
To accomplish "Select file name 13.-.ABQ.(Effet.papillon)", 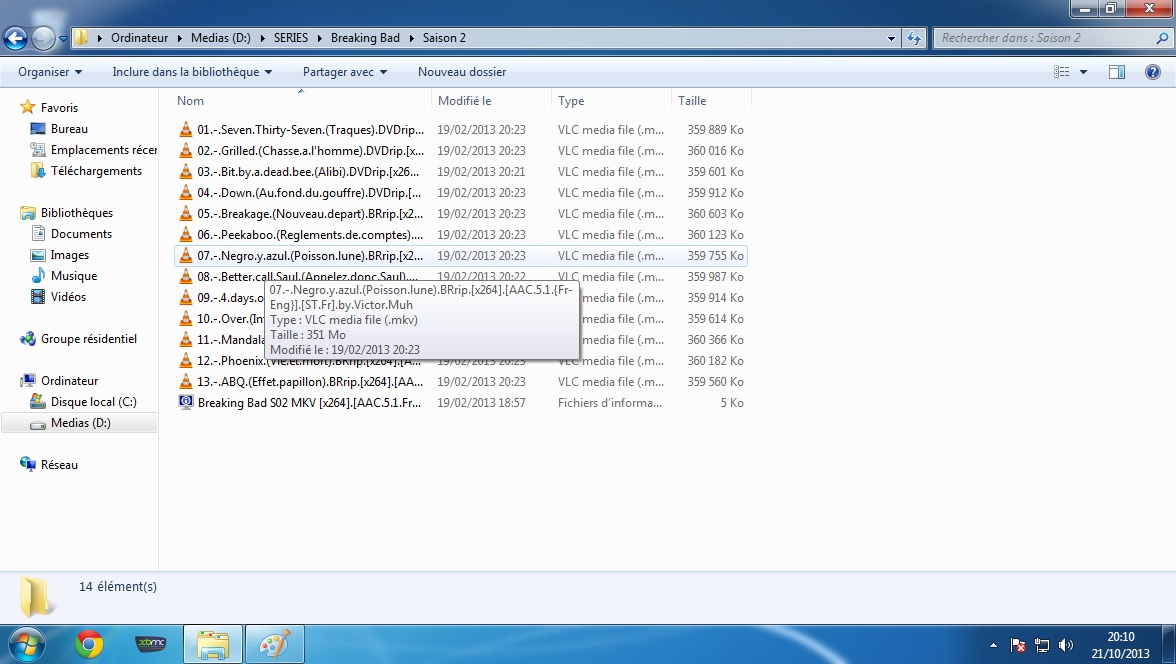I will [x=310, y=382].
